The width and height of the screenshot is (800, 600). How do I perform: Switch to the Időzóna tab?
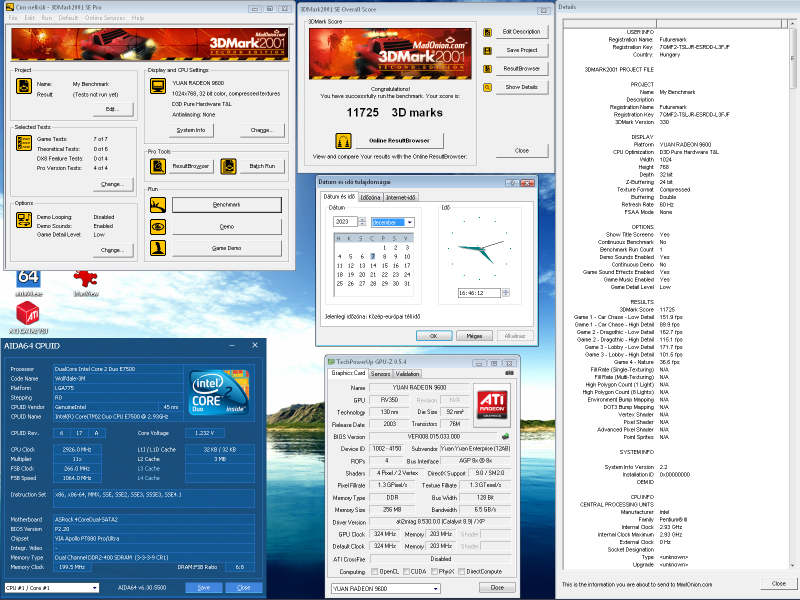coord(370,197)
